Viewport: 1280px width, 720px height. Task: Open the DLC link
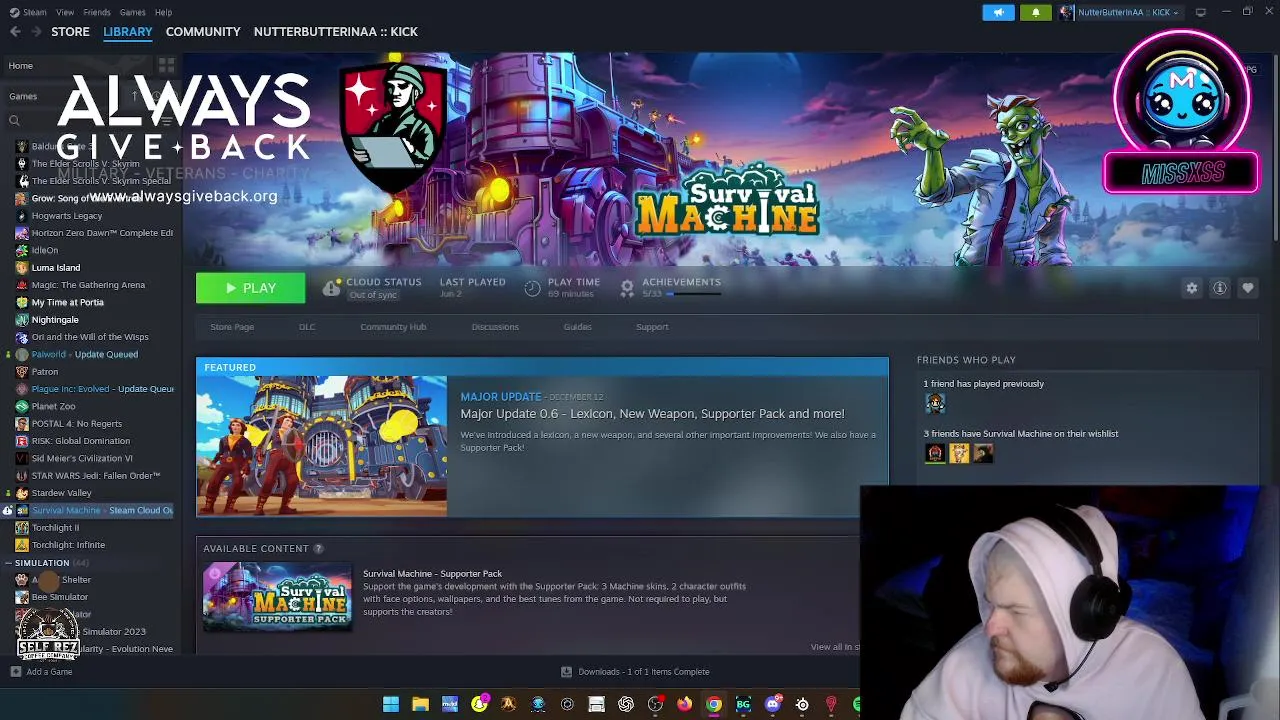[x=307, y=327]
